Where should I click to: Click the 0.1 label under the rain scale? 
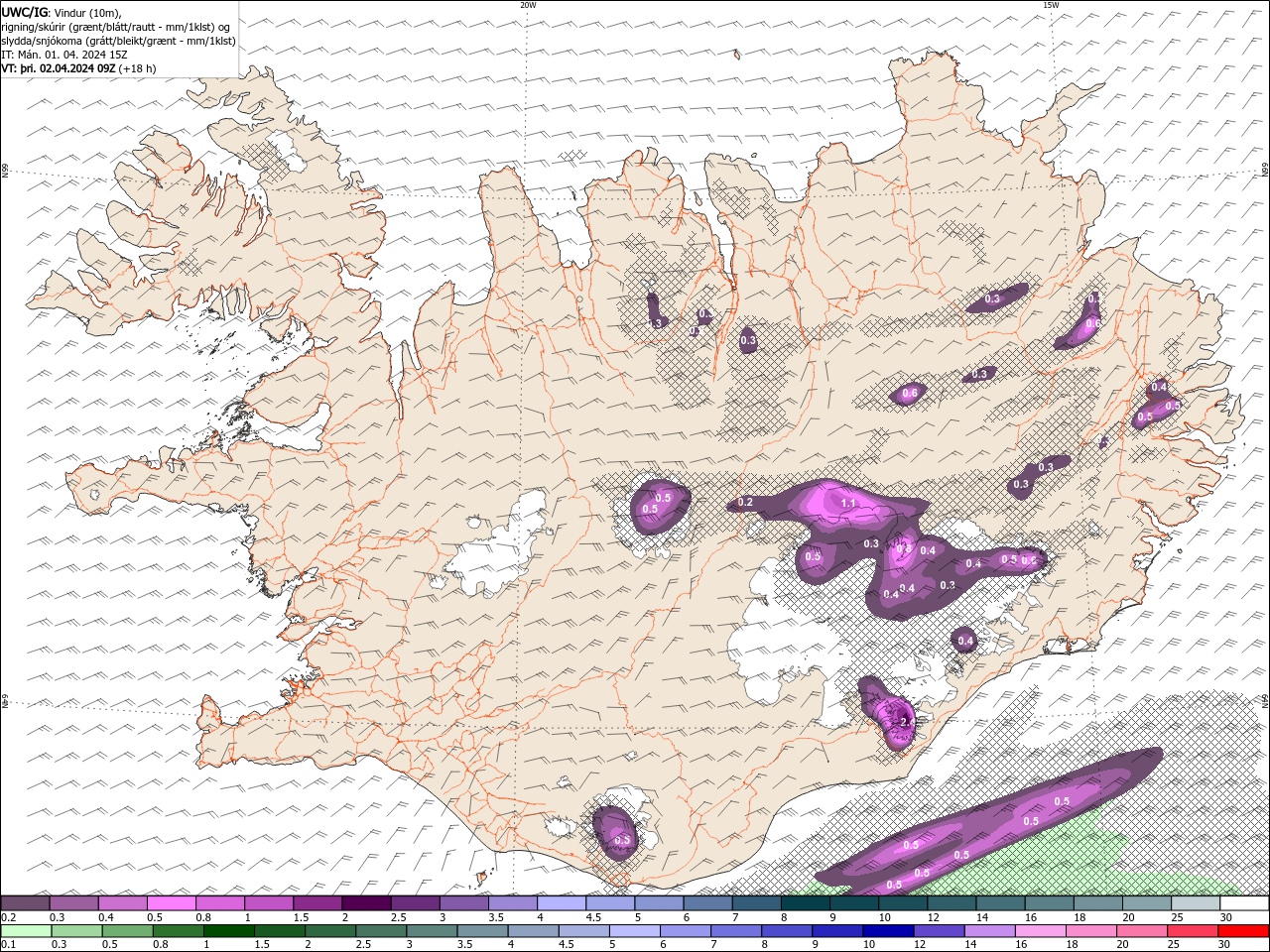[7, 945]
